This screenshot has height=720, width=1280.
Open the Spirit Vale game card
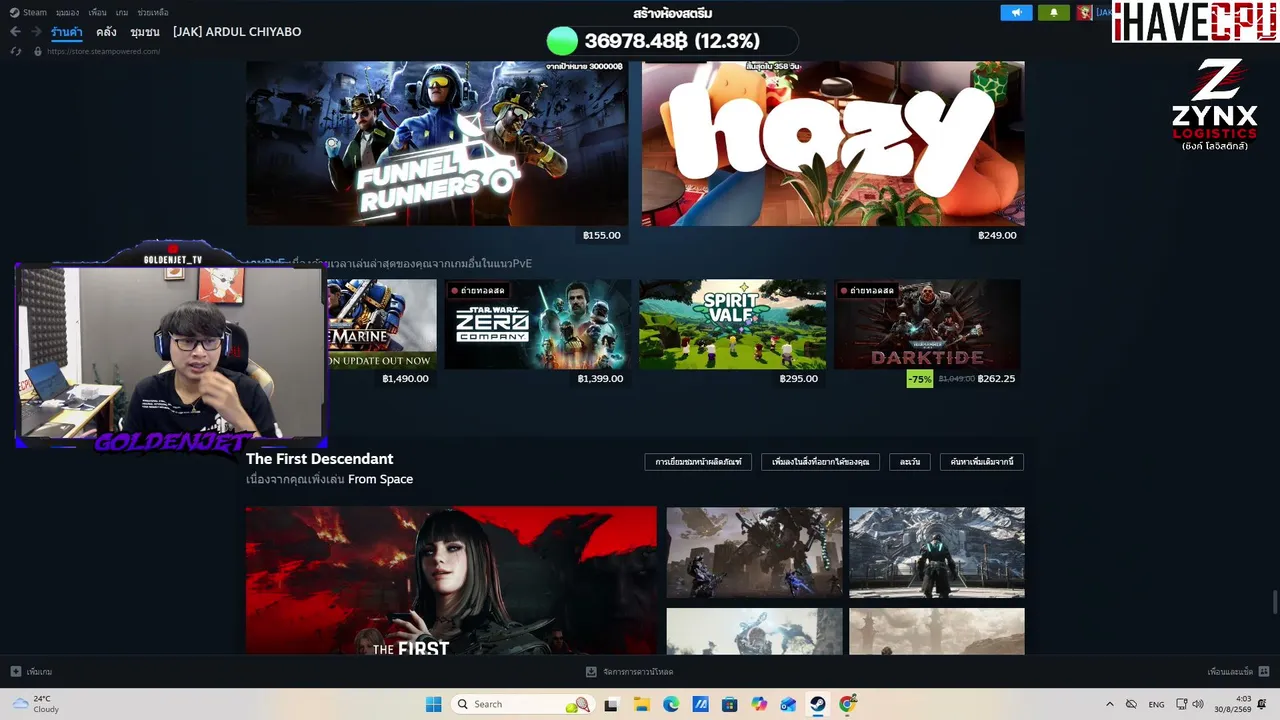pyautogui.click(x=733, y=324)
